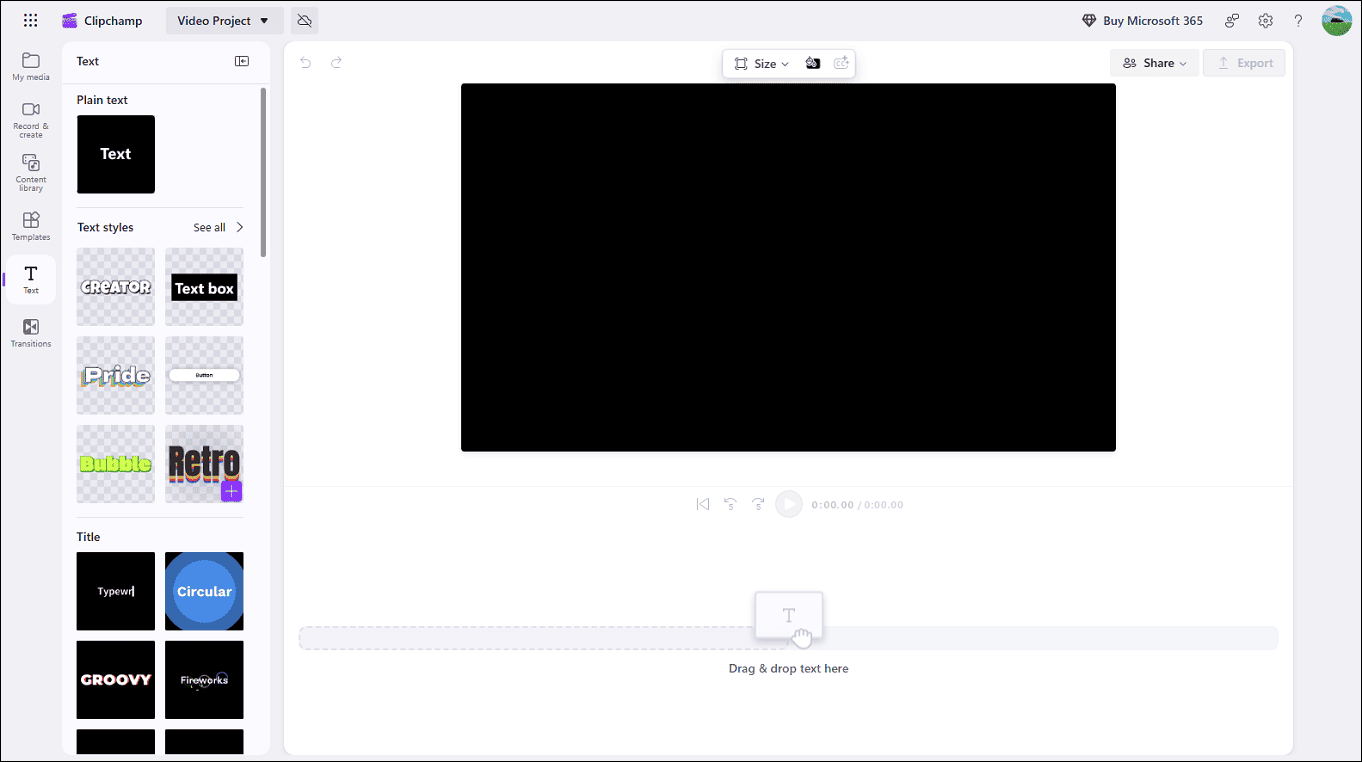Open the Microsoft apps launcher grid
Image resolution: width=1362 pixels, height=762 pixels.
(x=30, y=20)
